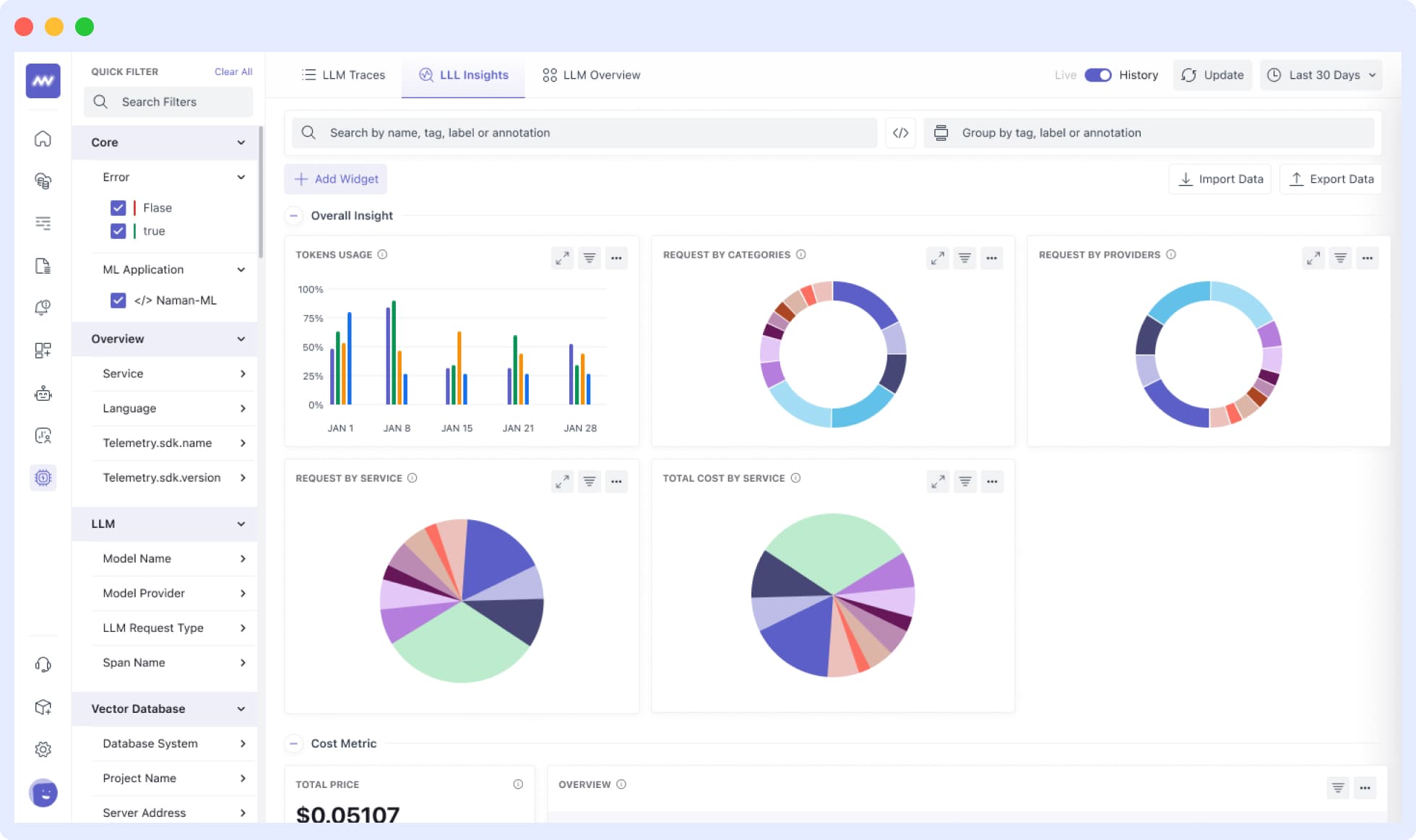The height and width of the screenshot is (840, 1416).
Task: Open the Home icon in the sidebar
Action: [43, 139]
